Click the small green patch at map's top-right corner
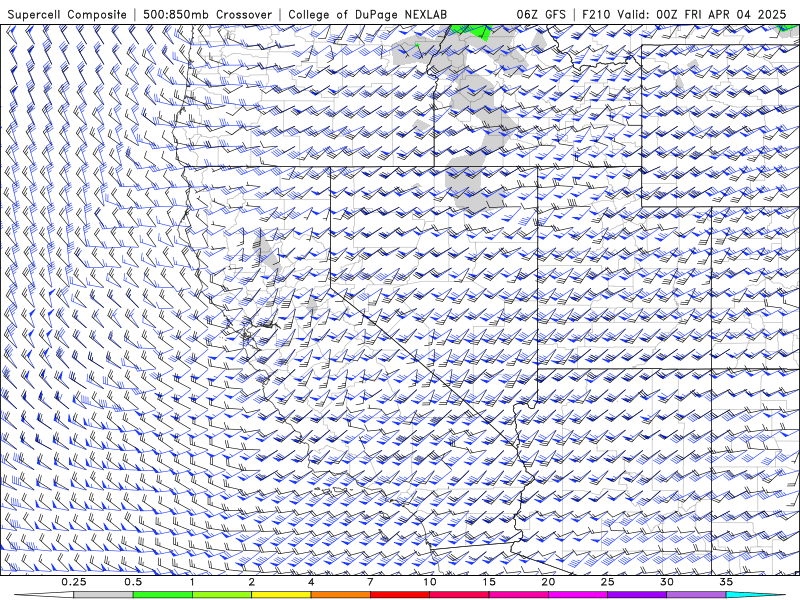The image size is (800, 600). click(x=788, y=29)
